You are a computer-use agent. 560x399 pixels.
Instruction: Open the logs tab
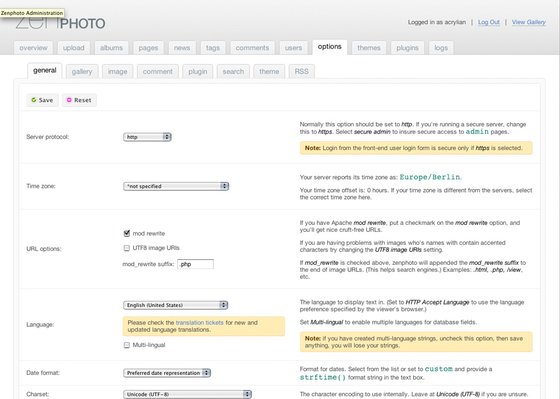click(x=441, y=48)
